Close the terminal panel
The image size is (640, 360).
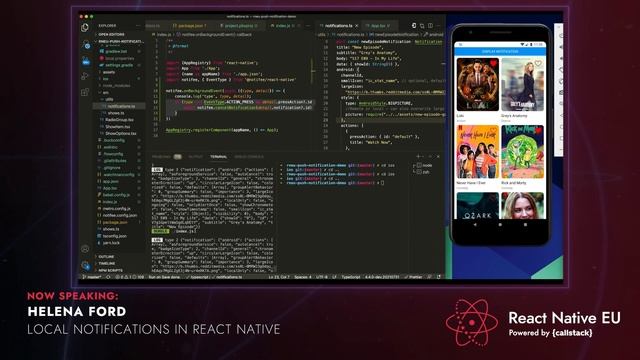click(x=438, y=156)
